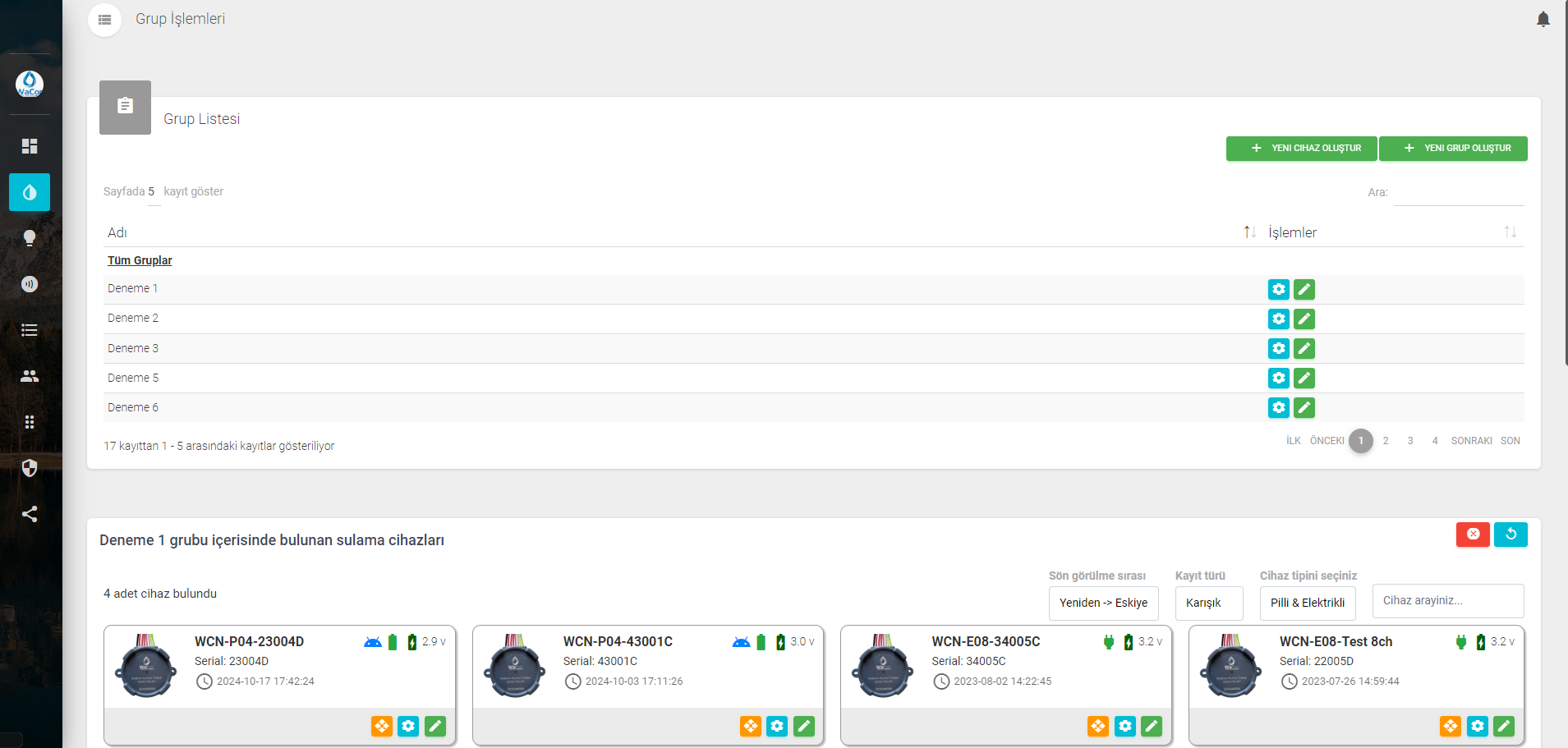Go to page 2 of group list
1568x748 pixels.
[x=1385, y=441]
